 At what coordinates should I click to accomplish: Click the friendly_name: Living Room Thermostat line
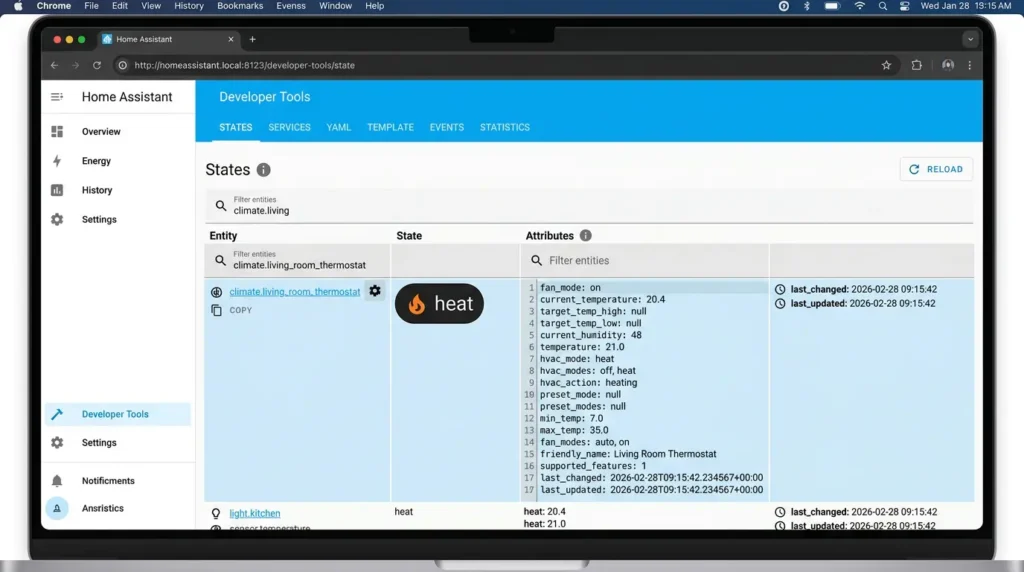click(628, 454)
